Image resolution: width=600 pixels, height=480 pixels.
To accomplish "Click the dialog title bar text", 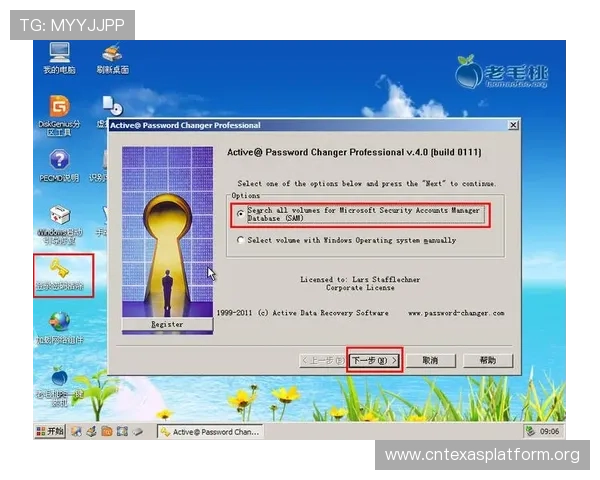I will point(185,125).
